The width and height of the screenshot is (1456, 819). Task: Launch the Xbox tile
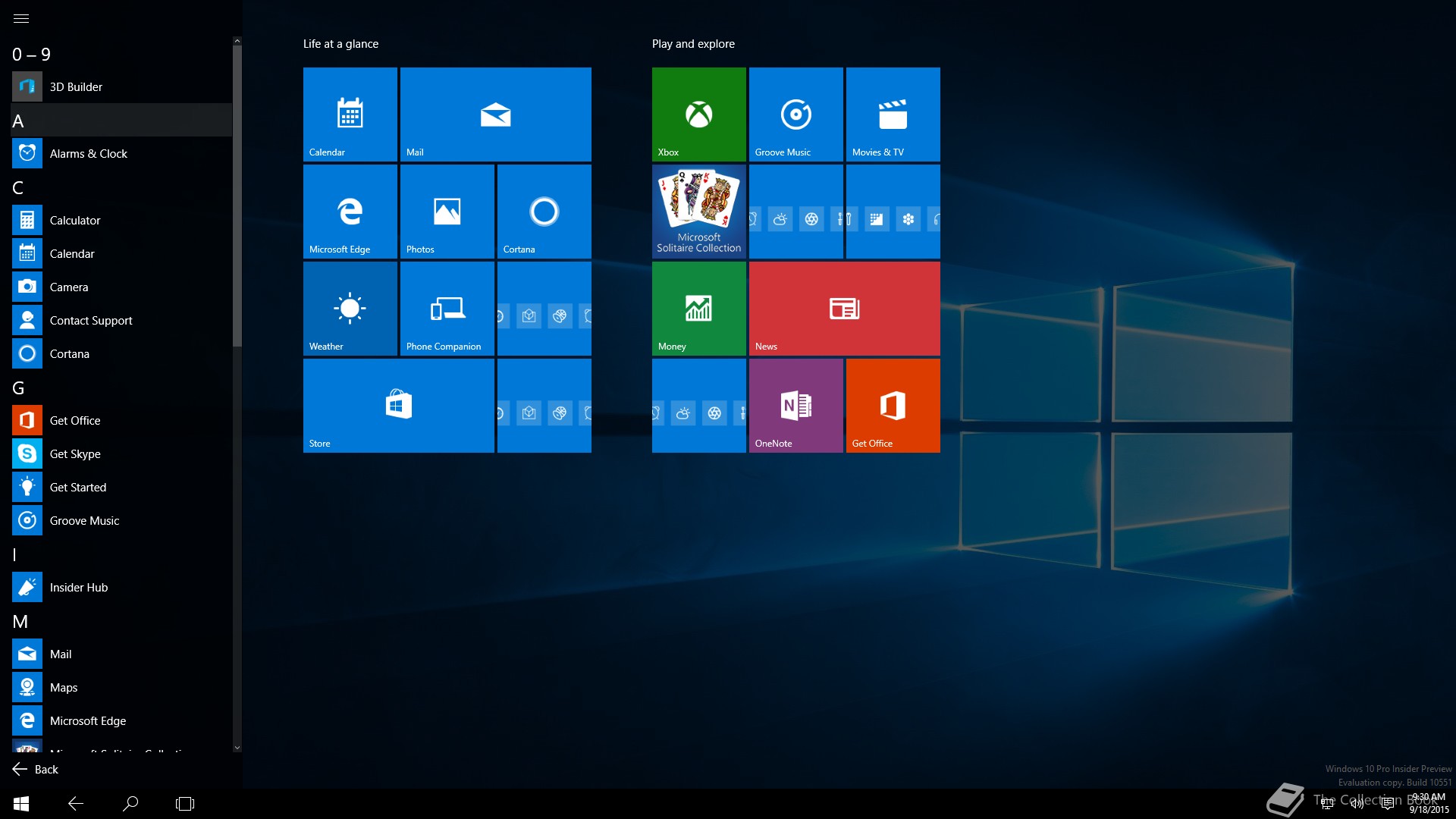tap(699, 115)
